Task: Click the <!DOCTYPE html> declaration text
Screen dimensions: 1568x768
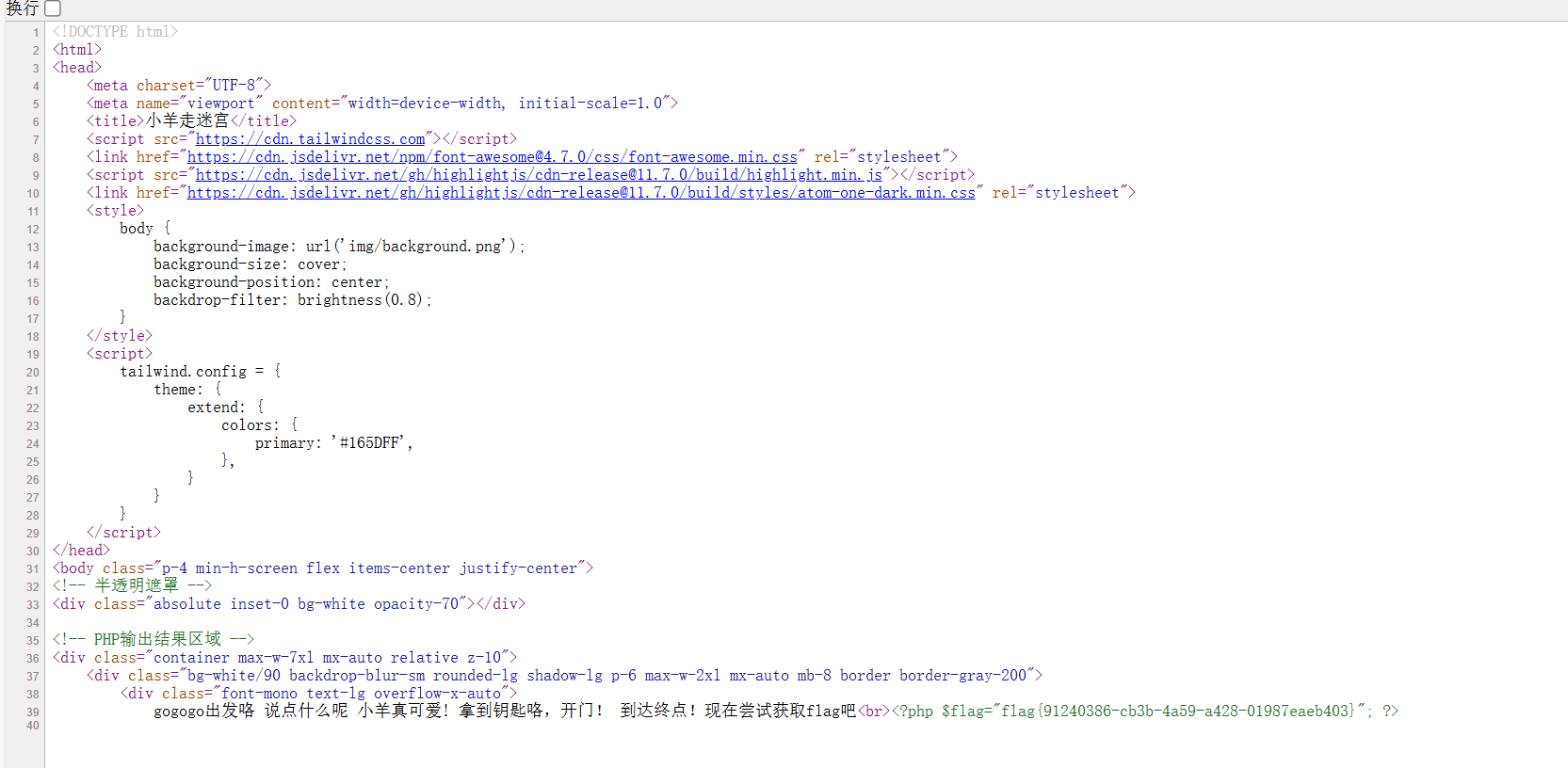Action: [115, 32]
